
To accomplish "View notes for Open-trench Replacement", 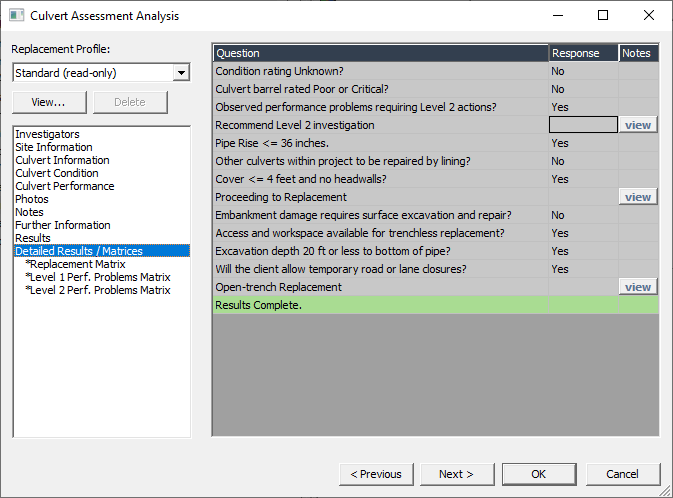I will tap(638, 287).
